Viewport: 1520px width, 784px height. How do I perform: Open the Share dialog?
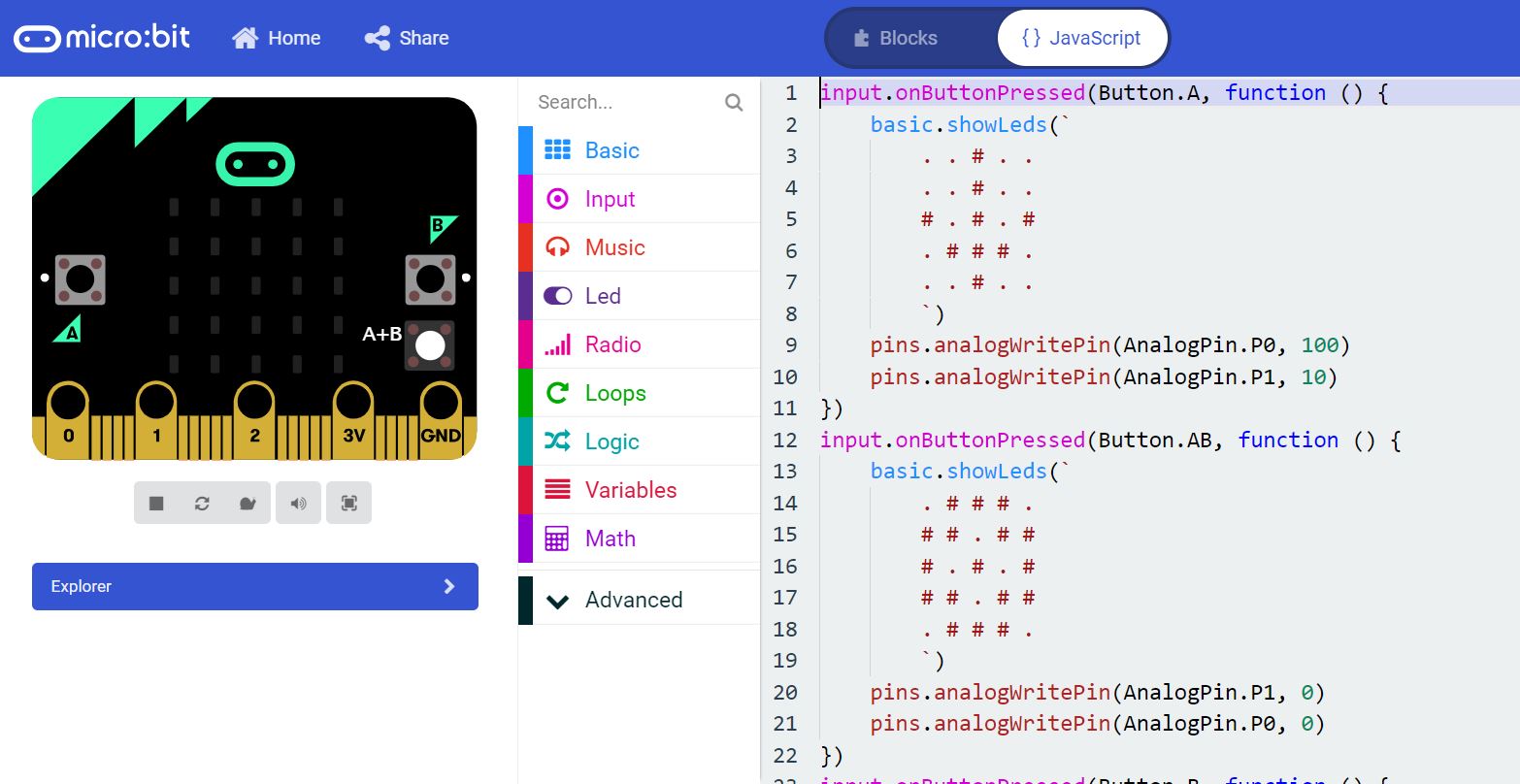(x=407, y=38)
